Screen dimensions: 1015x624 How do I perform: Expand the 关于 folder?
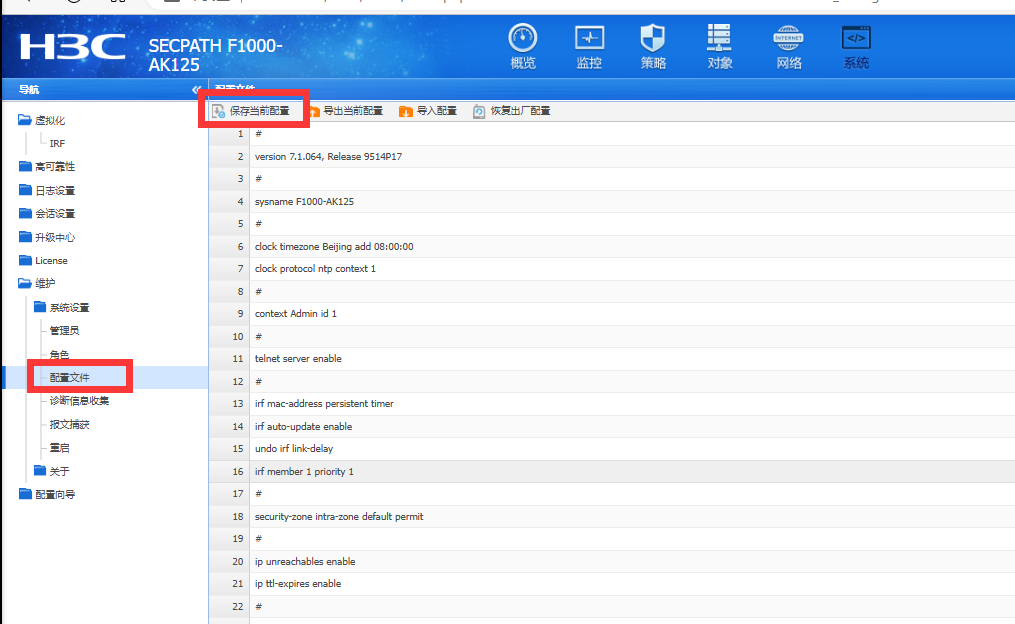(40, 471)
